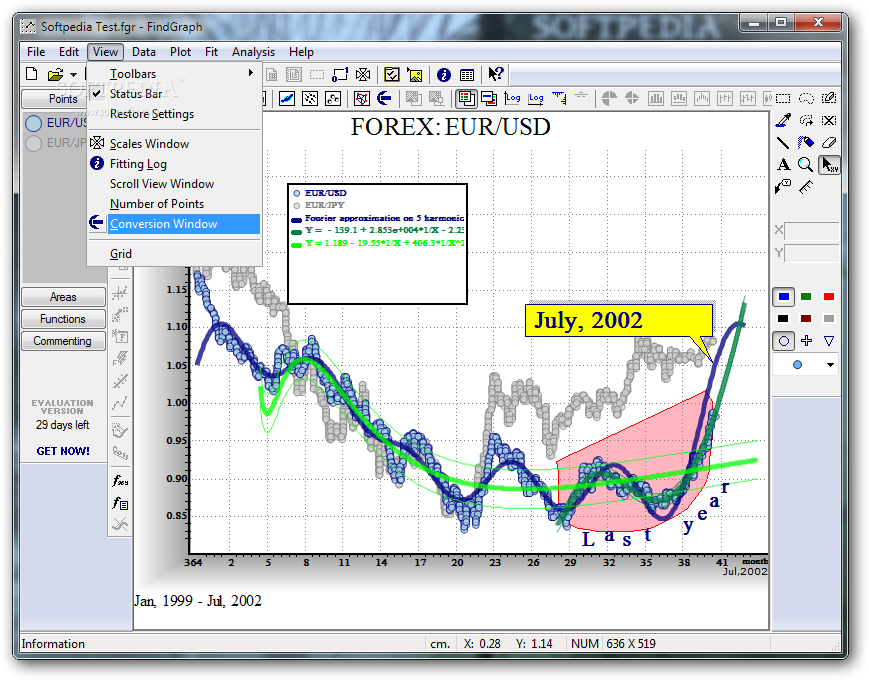Click the Functions panel button

[x=63, y=319]
